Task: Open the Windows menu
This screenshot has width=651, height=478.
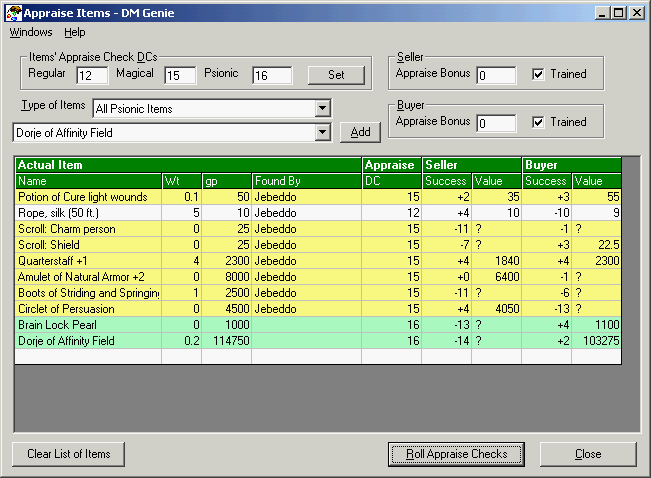Action: 31,32
